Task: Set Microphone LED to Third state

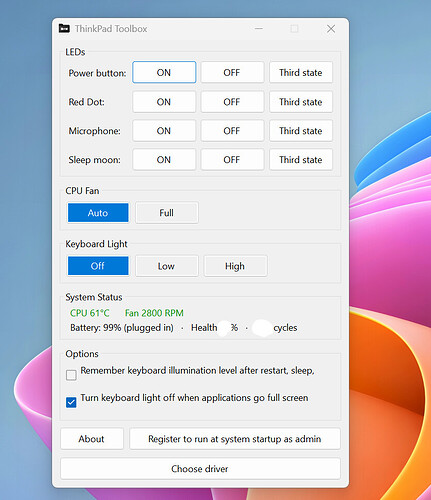Action: 301,131
